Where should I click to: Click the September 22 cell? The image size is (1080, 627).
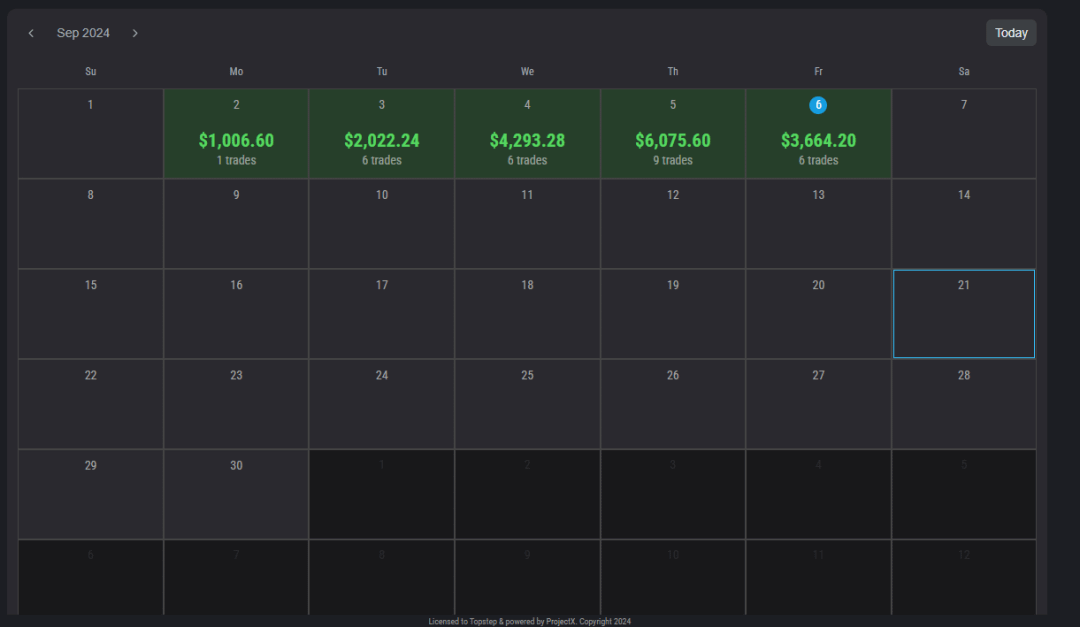point(90,403)
